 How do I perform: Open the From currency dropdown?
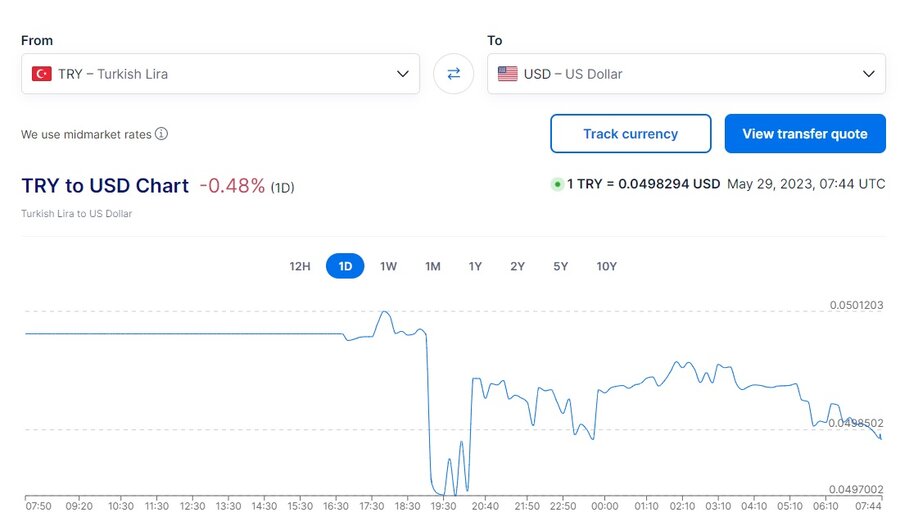coord(220,74)
